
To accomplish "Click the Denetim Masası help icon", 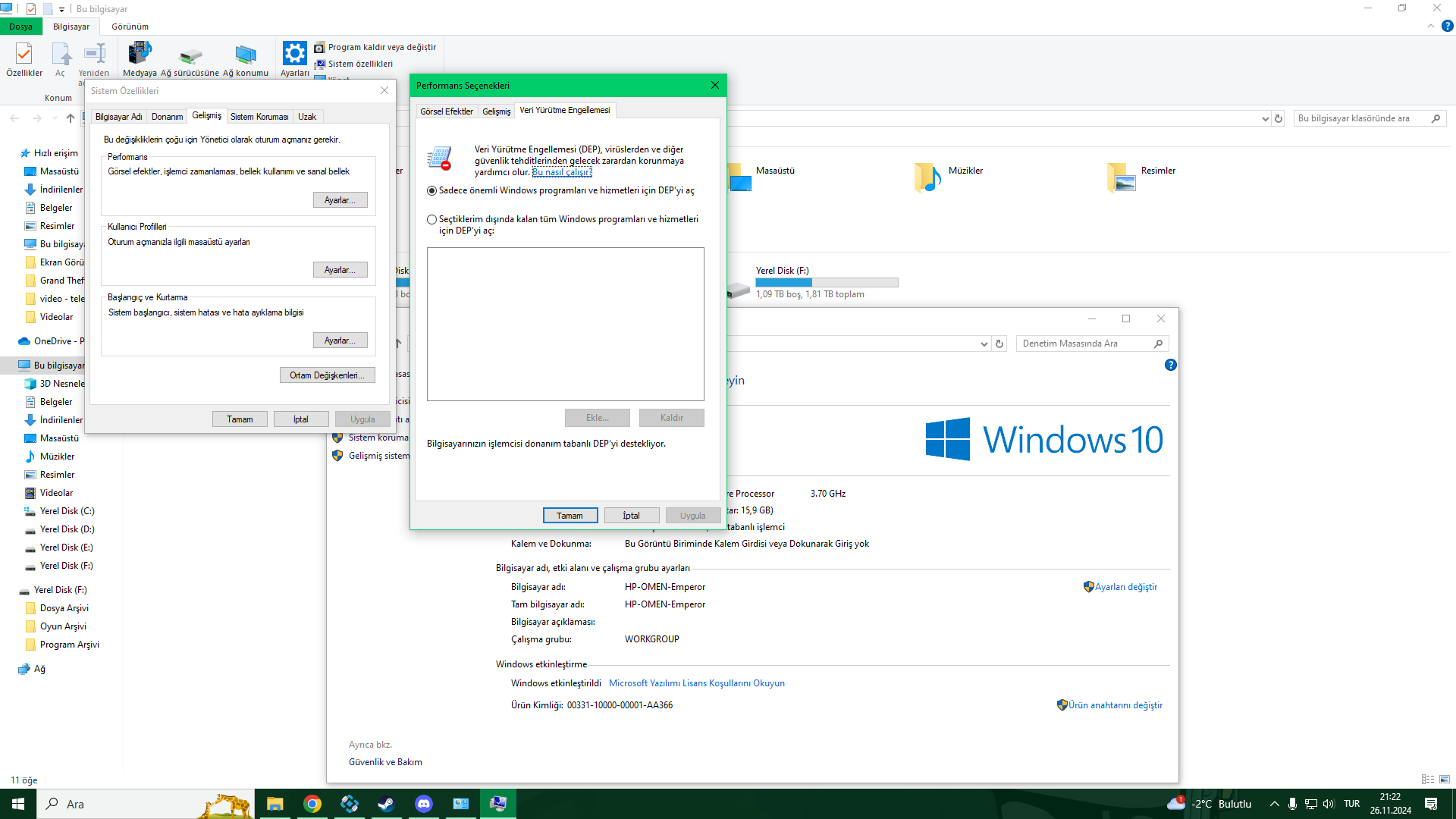I will [1170, 365].
